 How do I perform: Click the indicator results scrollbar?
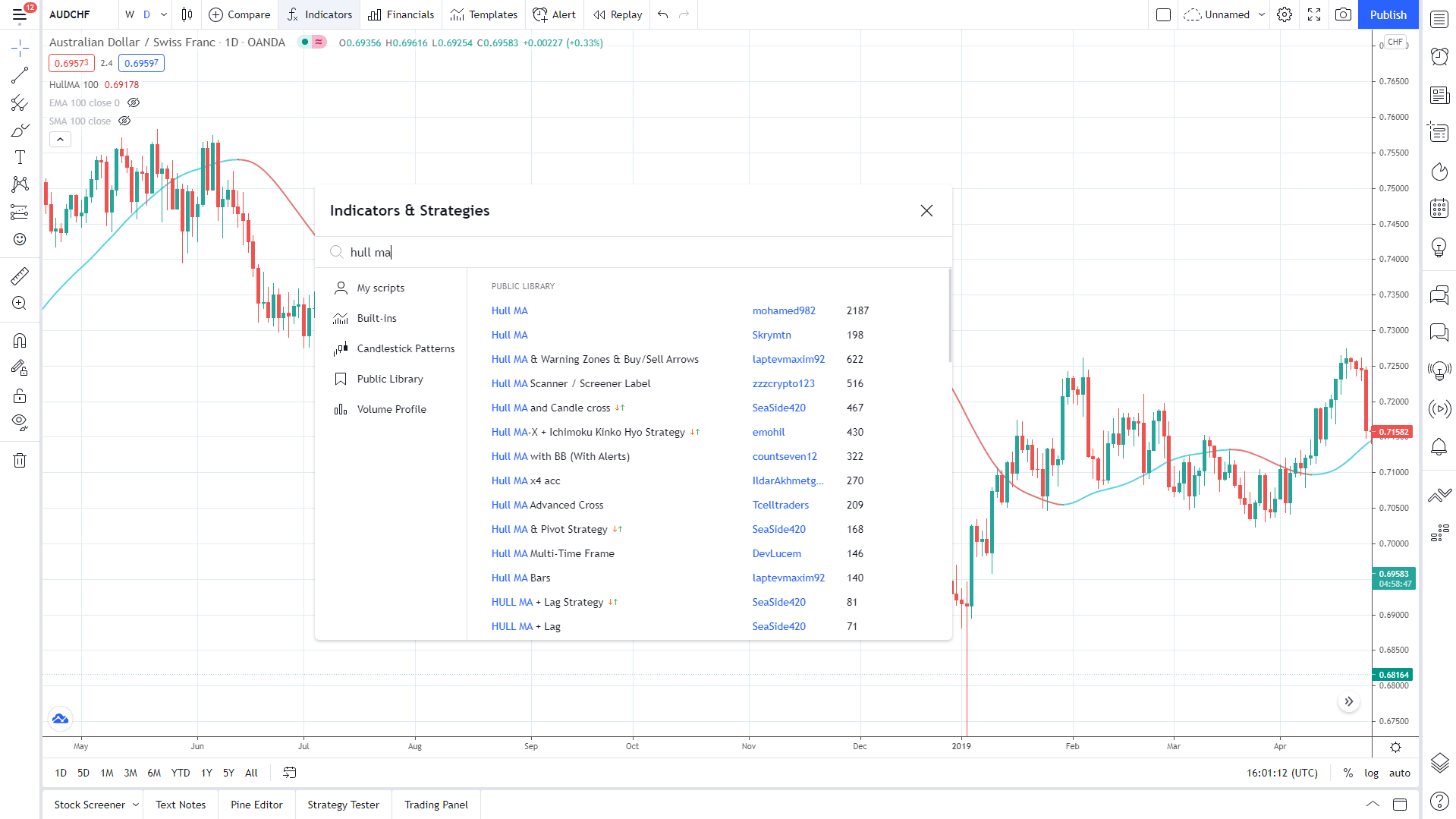(x=949, y=315)
